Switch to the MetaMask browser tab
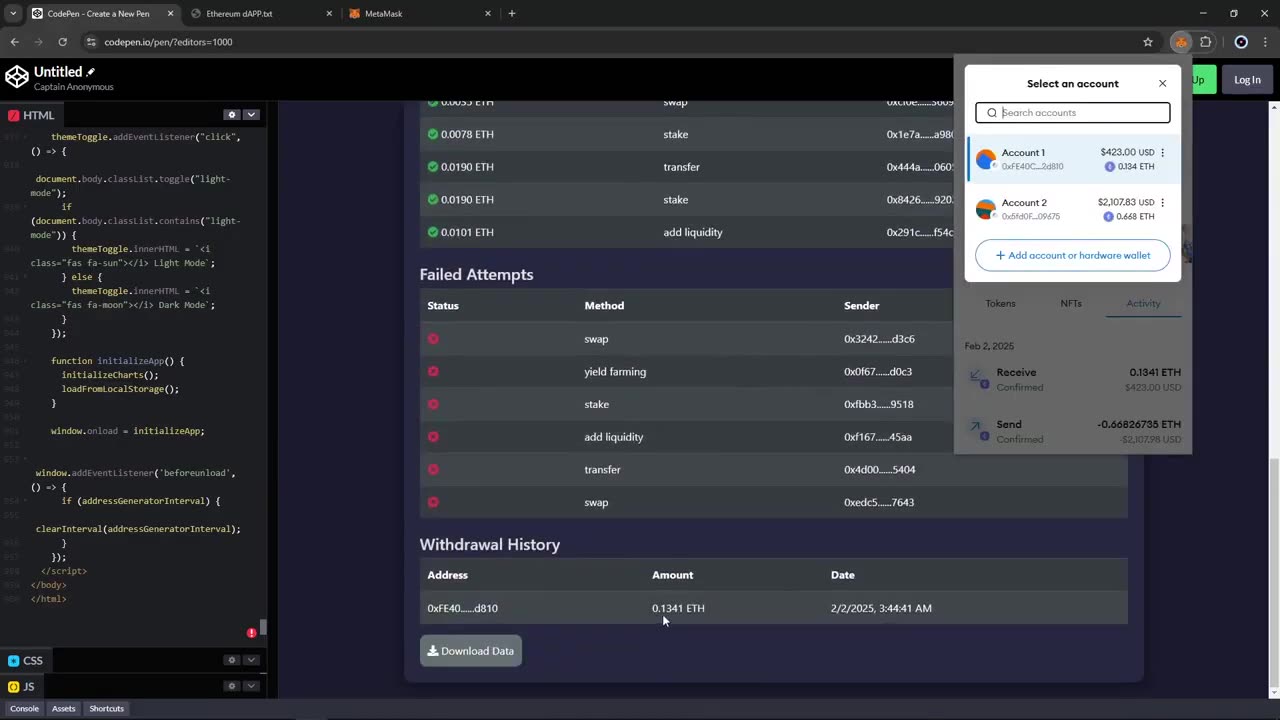 pos(418,14)
